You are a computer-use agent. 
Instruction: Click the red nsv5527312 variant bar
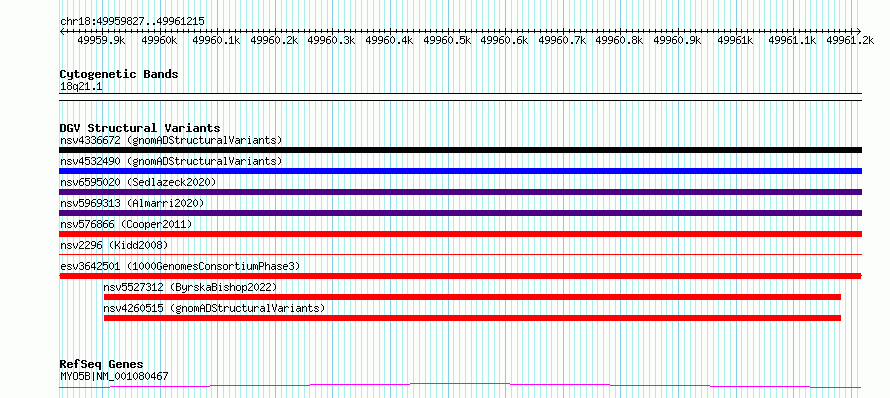click(x=472, y=297)
